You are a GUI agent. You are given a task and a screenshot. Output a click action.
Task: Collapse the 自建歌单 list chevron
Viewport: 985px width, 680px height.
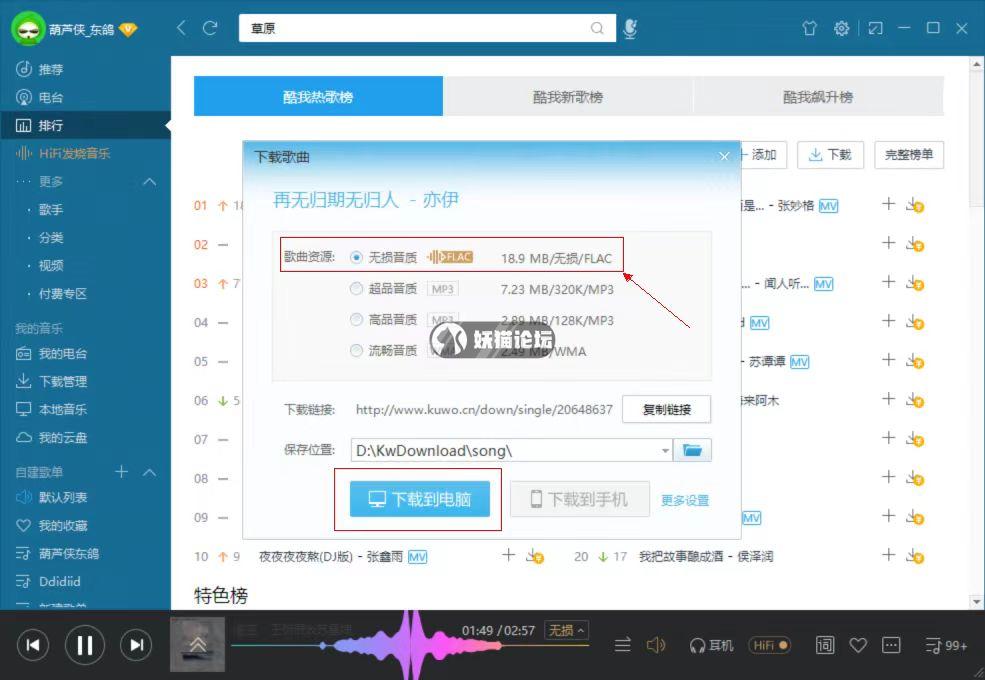pyautogui.click(x=150, y=472)
